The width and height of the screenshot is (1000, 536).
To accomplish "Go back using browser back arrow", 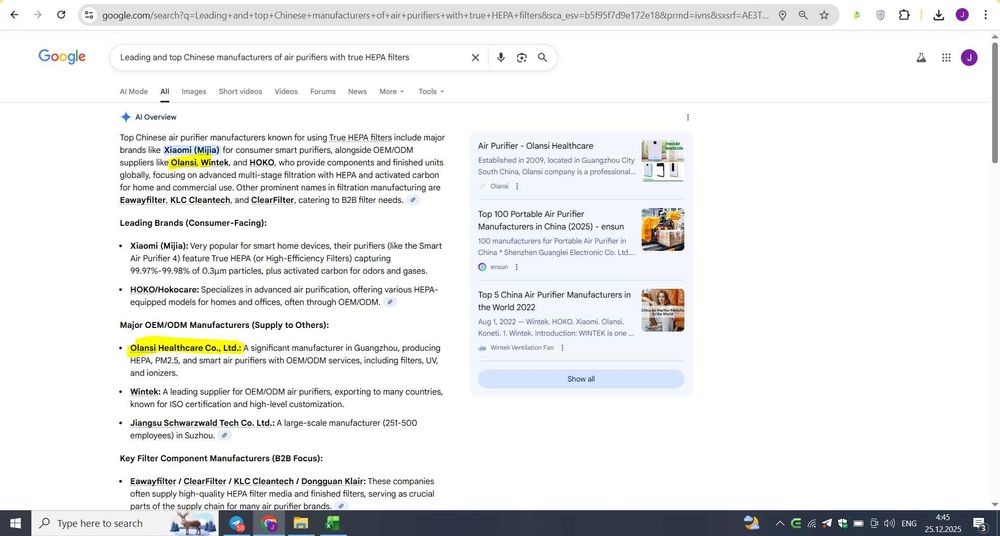I will point(14,15).
